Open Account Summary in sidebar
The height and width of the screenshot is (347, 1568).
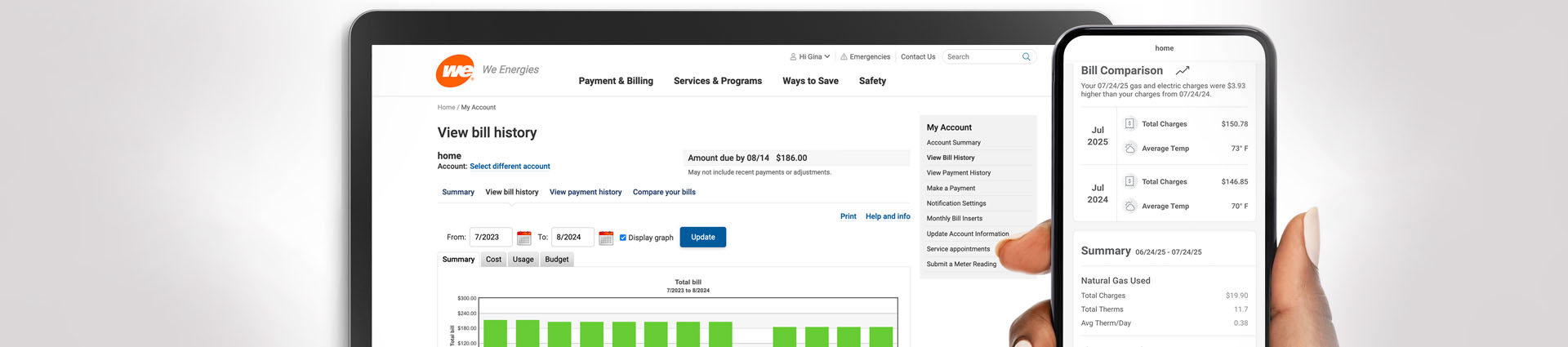coord(954,143)
